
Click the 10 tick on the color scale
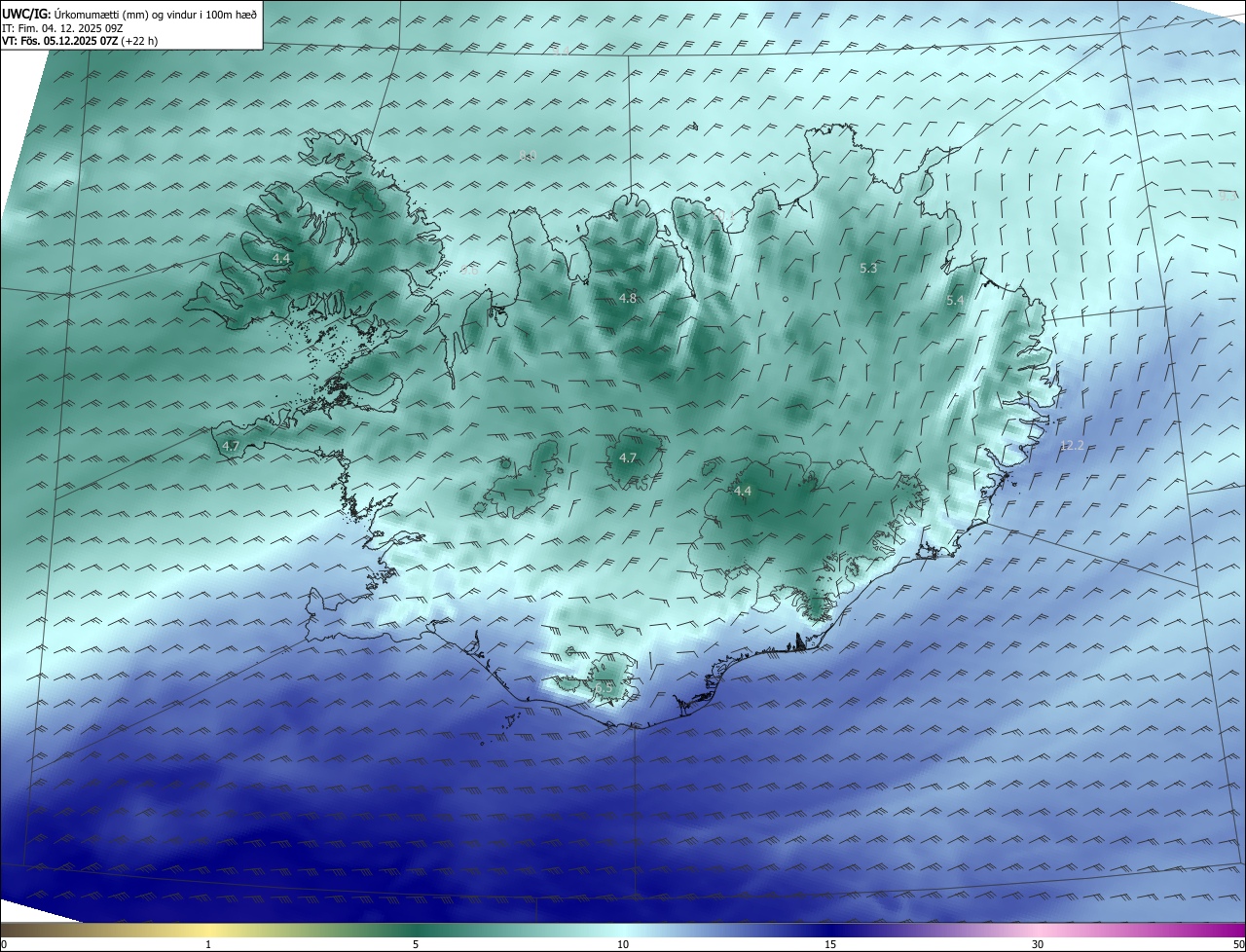click(x=623, y=944)
